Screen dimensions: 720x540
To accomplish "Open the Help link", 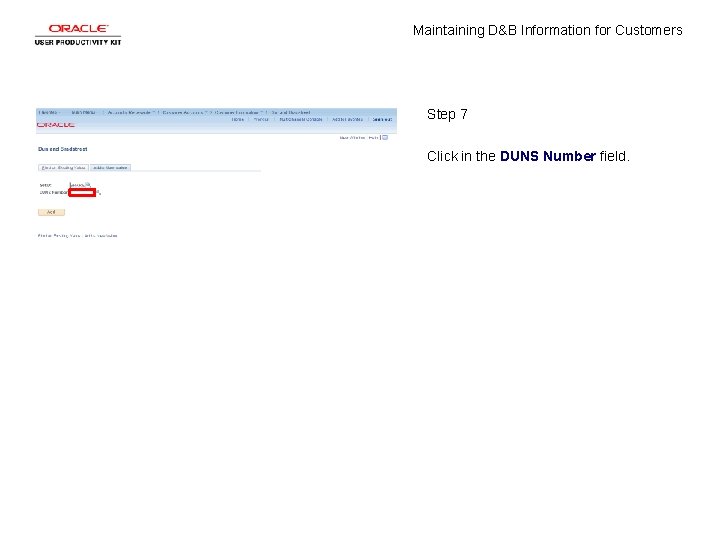I will click(373, 138).
